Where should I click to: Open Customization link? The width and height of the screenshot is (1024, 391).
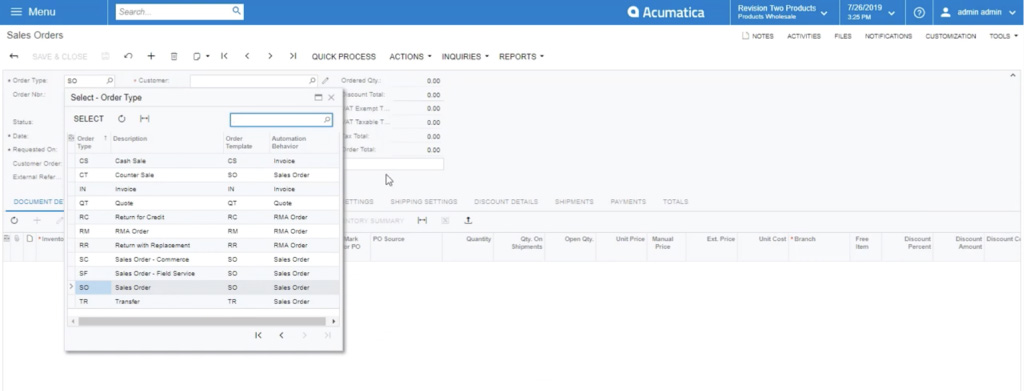951,37
